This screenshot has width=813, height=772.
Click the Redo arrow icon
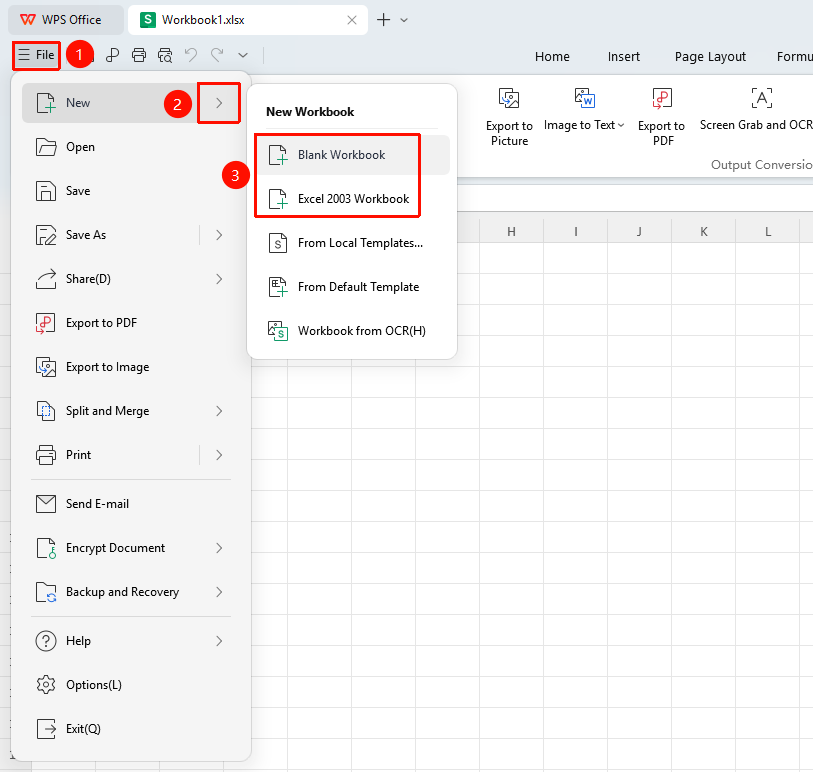pos(217,55)
